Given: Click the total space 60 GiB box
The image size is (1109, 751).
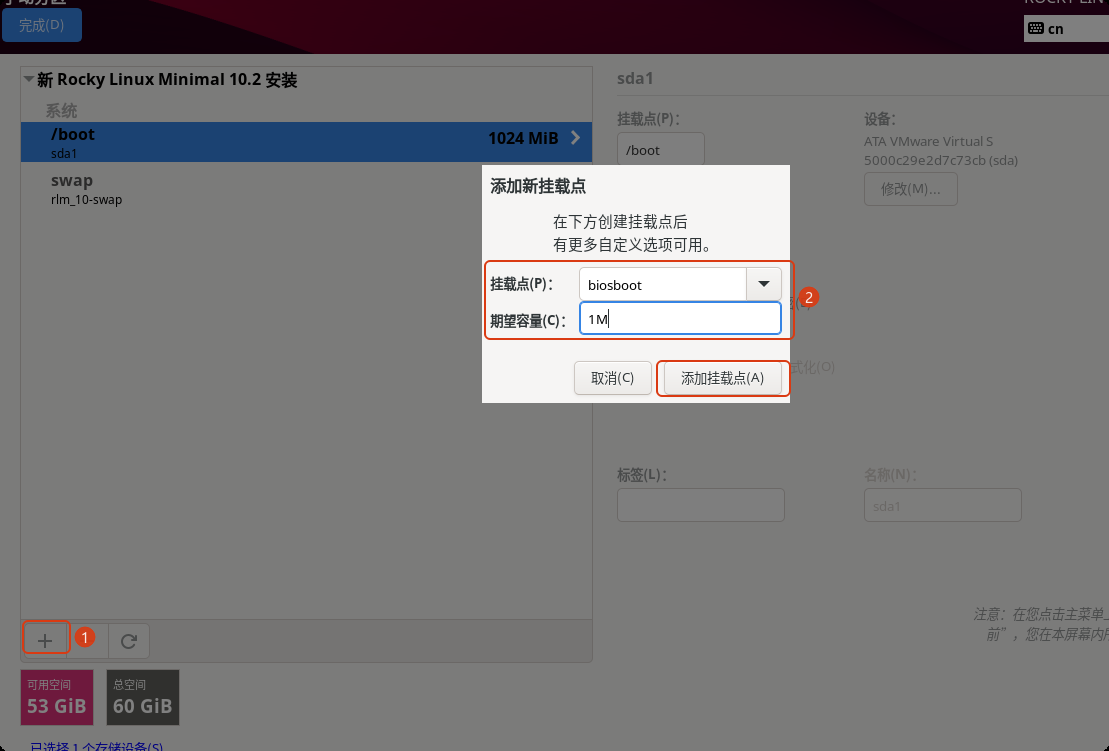Looking at the screenshot, I should coord(143,697).
